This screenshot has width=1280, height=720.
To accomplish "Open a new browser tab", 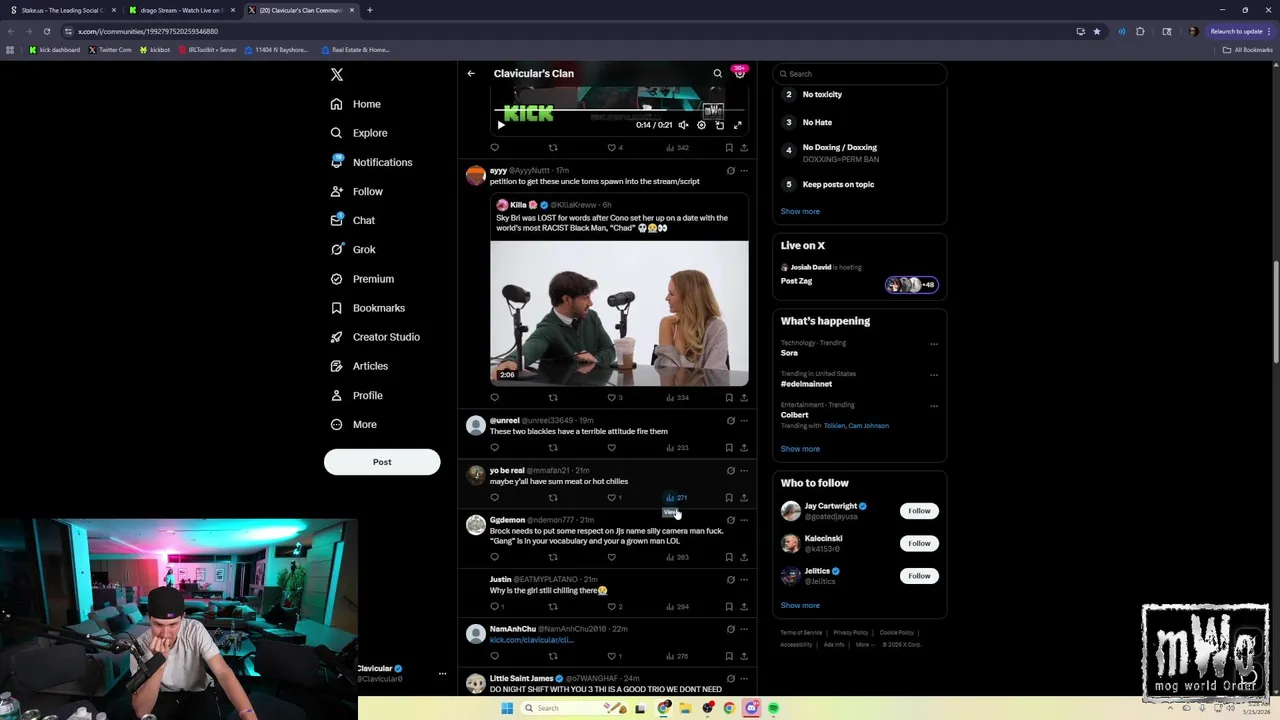I will [369, 10].
